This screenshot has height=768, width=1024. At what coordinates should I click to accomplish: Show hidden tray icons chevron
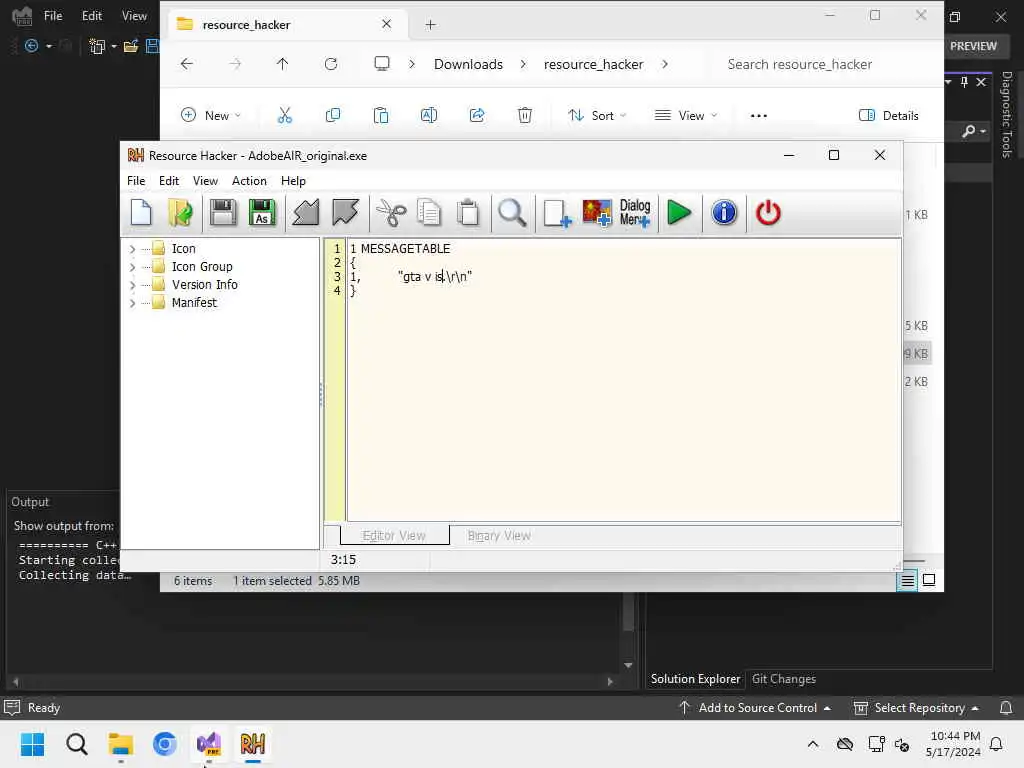(812, 744)
